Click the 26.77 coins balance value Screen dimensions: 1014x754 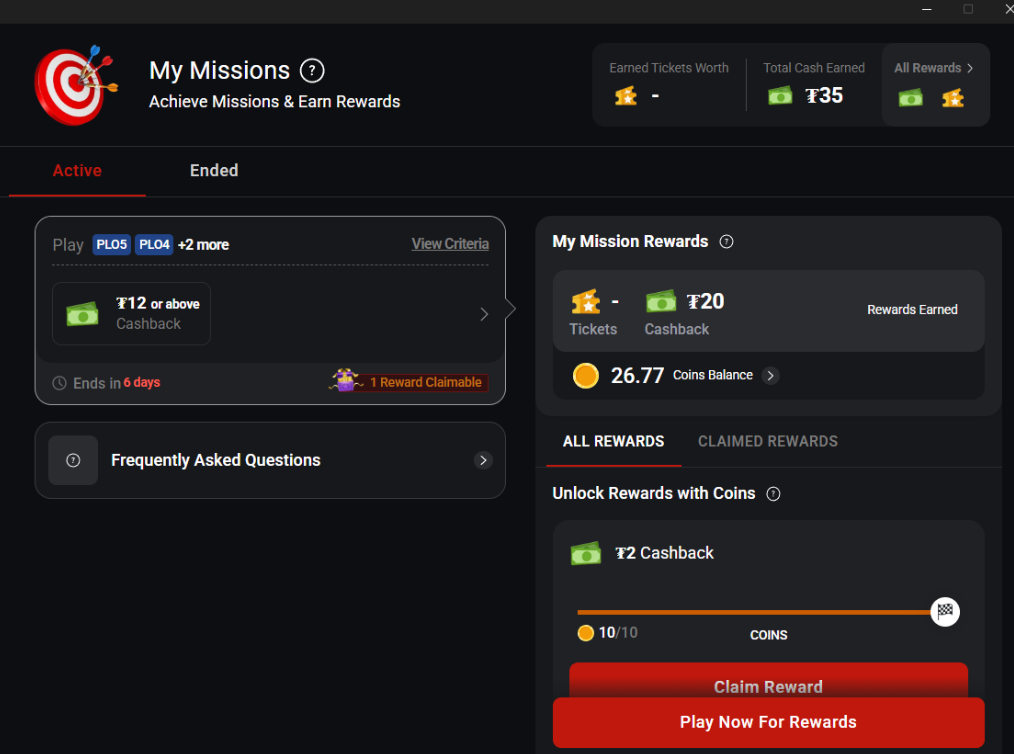(637, 376)
